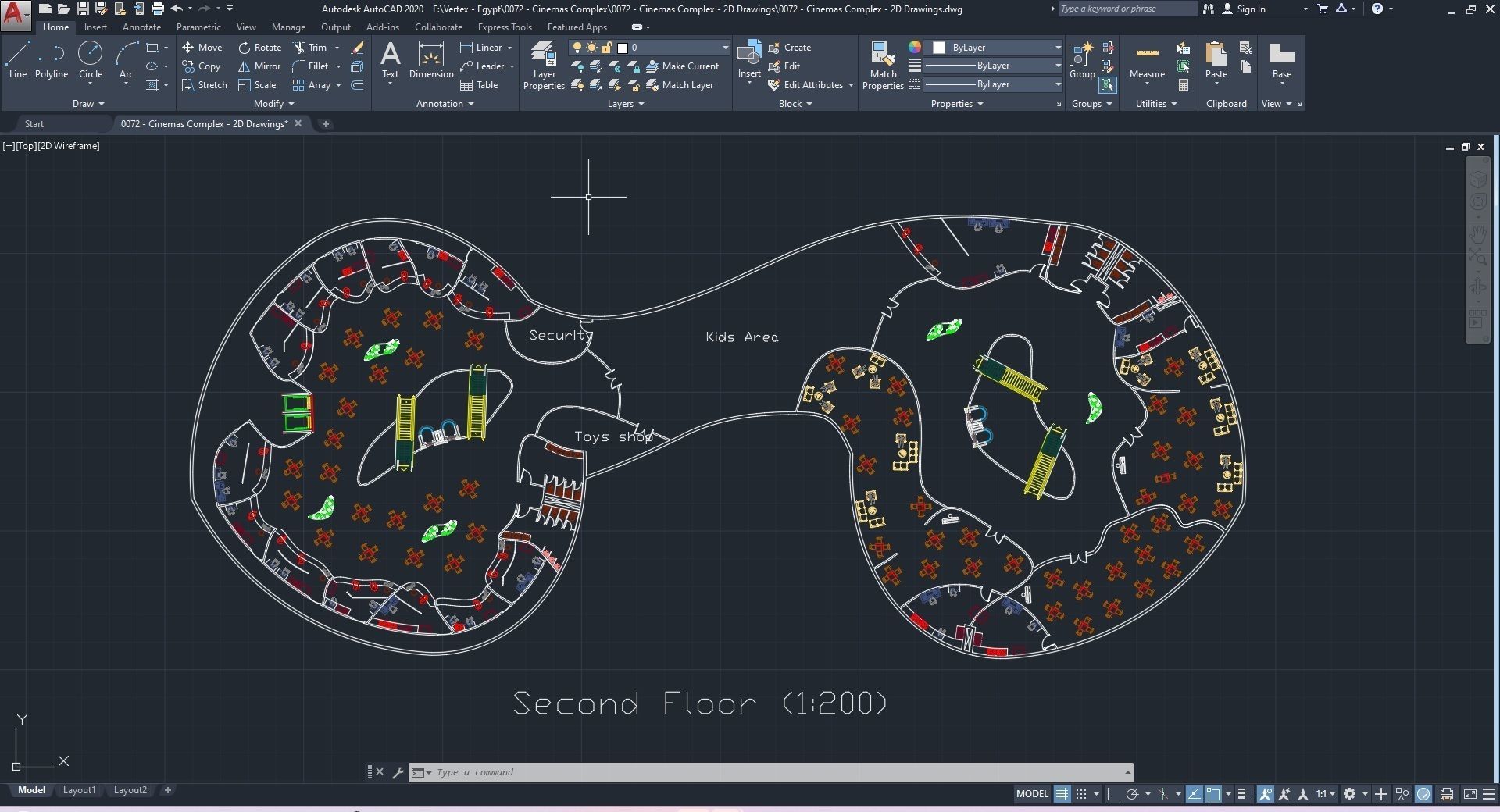Select the Scale tool
This screenshot has height=812, width=1500.
[257, 85]
